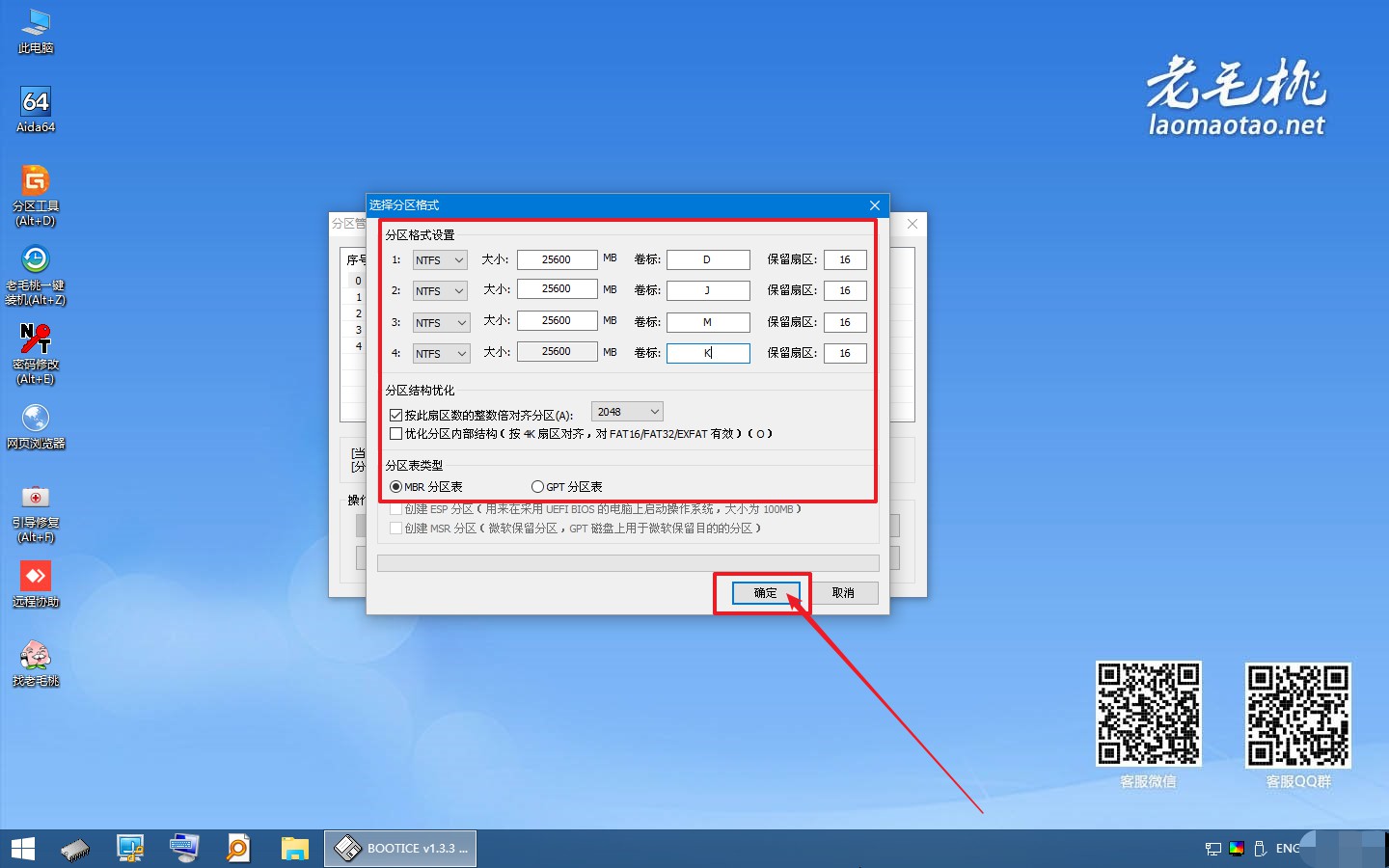Viewport: 1389px width, 868px height.
Task: Click volume label field containing D
Action: (708, 259)
